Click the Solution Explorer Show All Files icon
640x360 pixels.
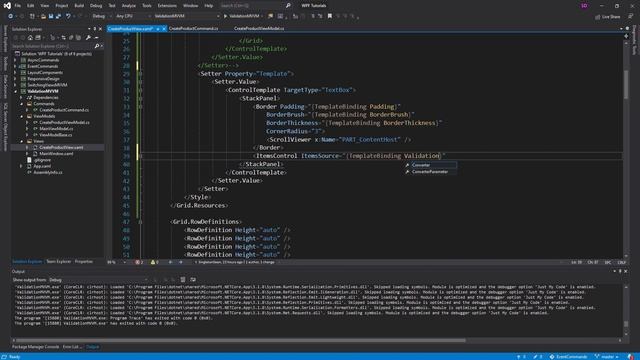pos(78,38)
